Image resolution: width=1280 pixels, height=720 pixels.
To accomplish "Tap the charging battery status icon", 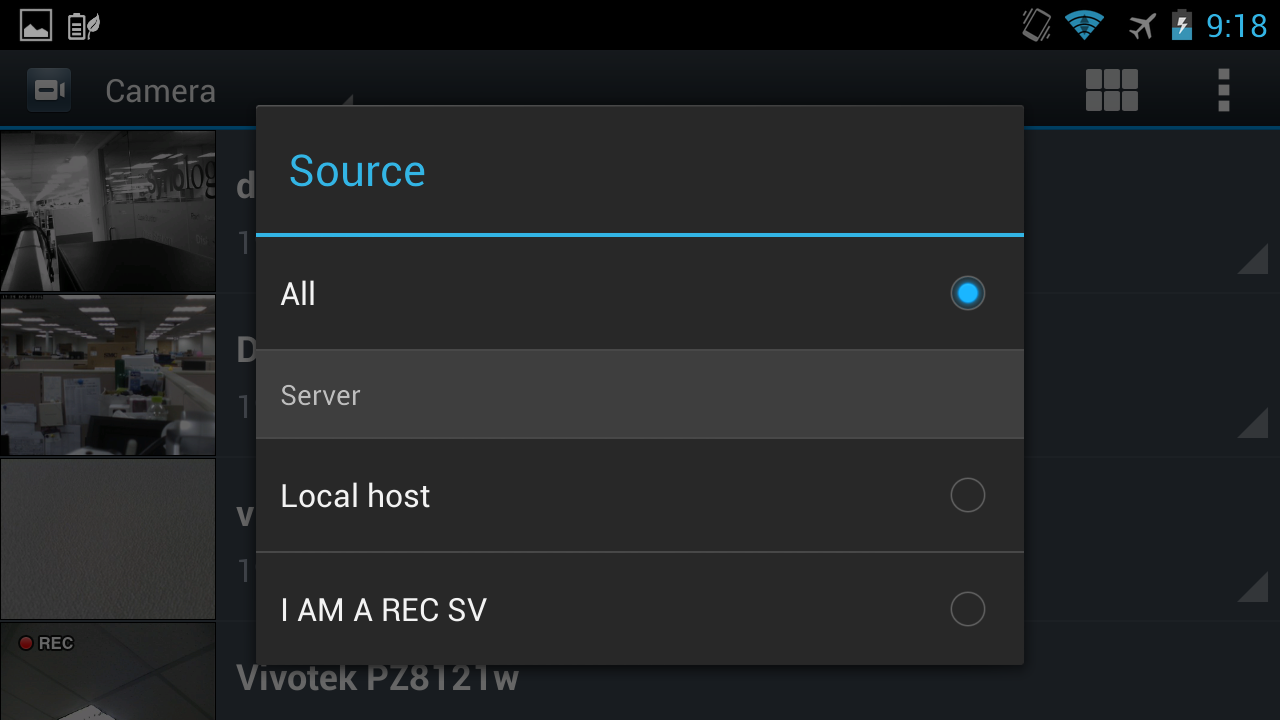I will [x=1183, y=25].
